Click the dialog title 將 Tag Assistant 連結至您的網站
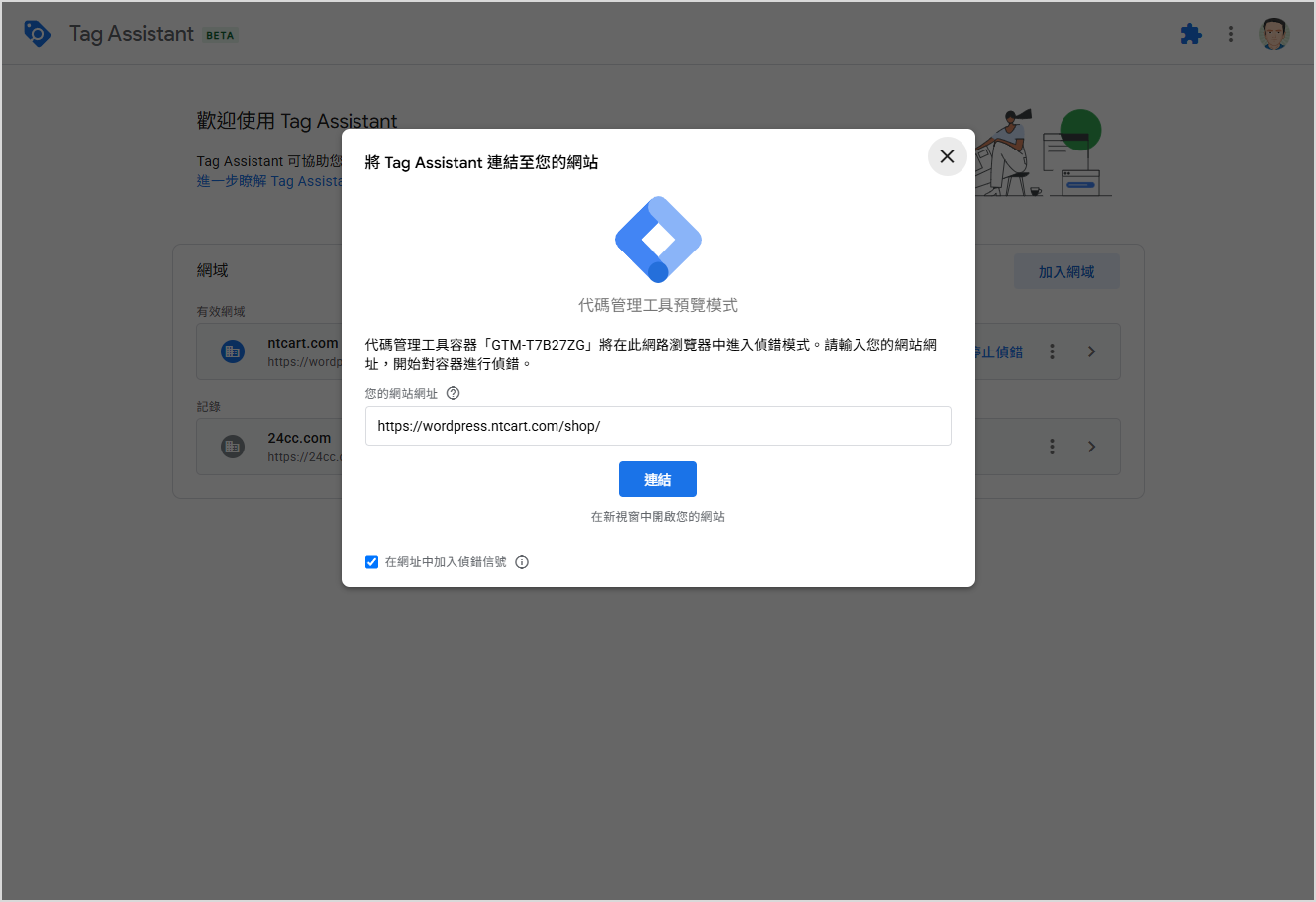Screen dimensions: 1316x902 click(481, 162)
